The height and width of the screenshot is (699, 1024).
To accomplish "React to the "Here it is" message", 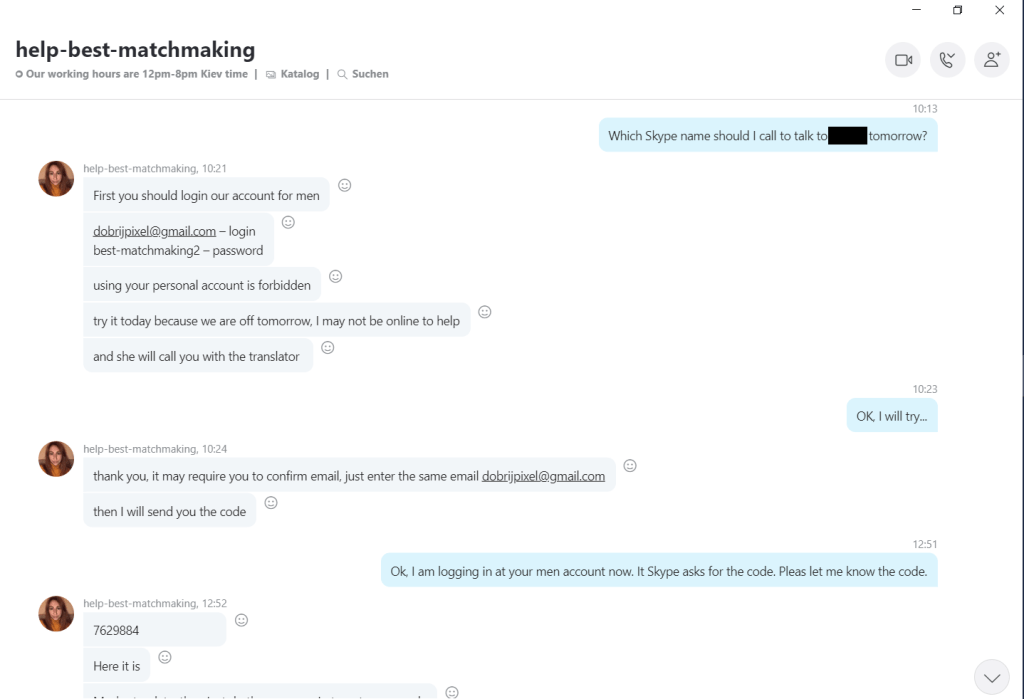I will point(165,657).
